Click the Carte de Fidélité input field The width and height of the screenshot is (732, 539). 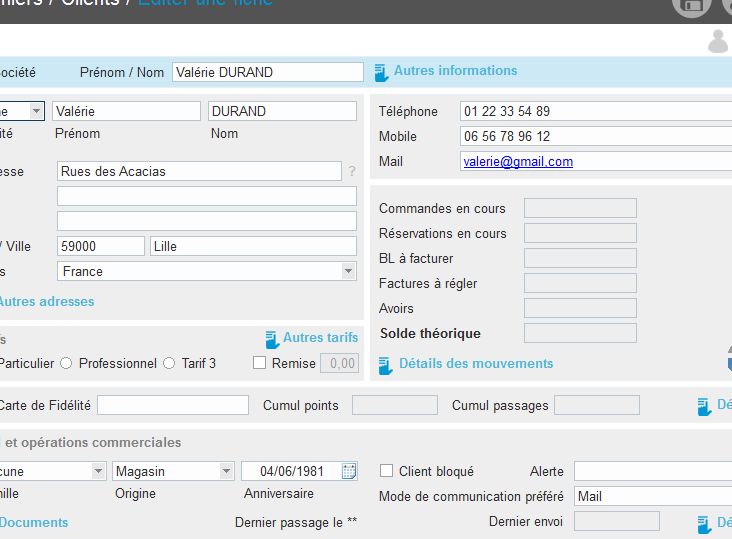pyautogui.click(x=172, y=405)
